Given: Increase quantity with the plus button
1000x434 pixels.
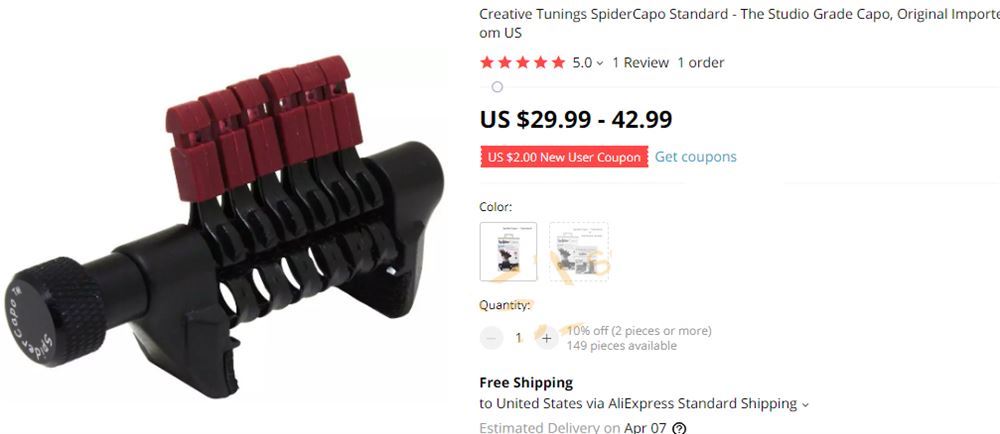Looking at the screenshot, I should point(546,338).
